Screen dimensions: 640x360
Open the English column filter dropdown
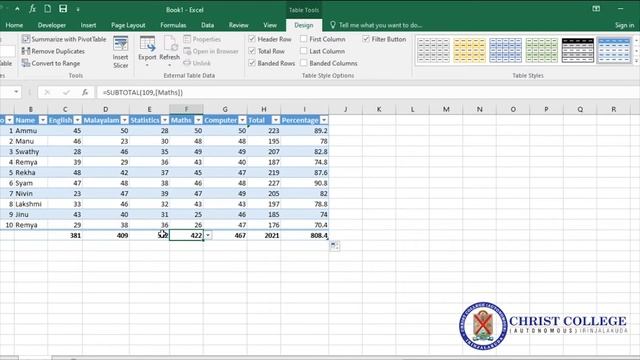[78, 120]
